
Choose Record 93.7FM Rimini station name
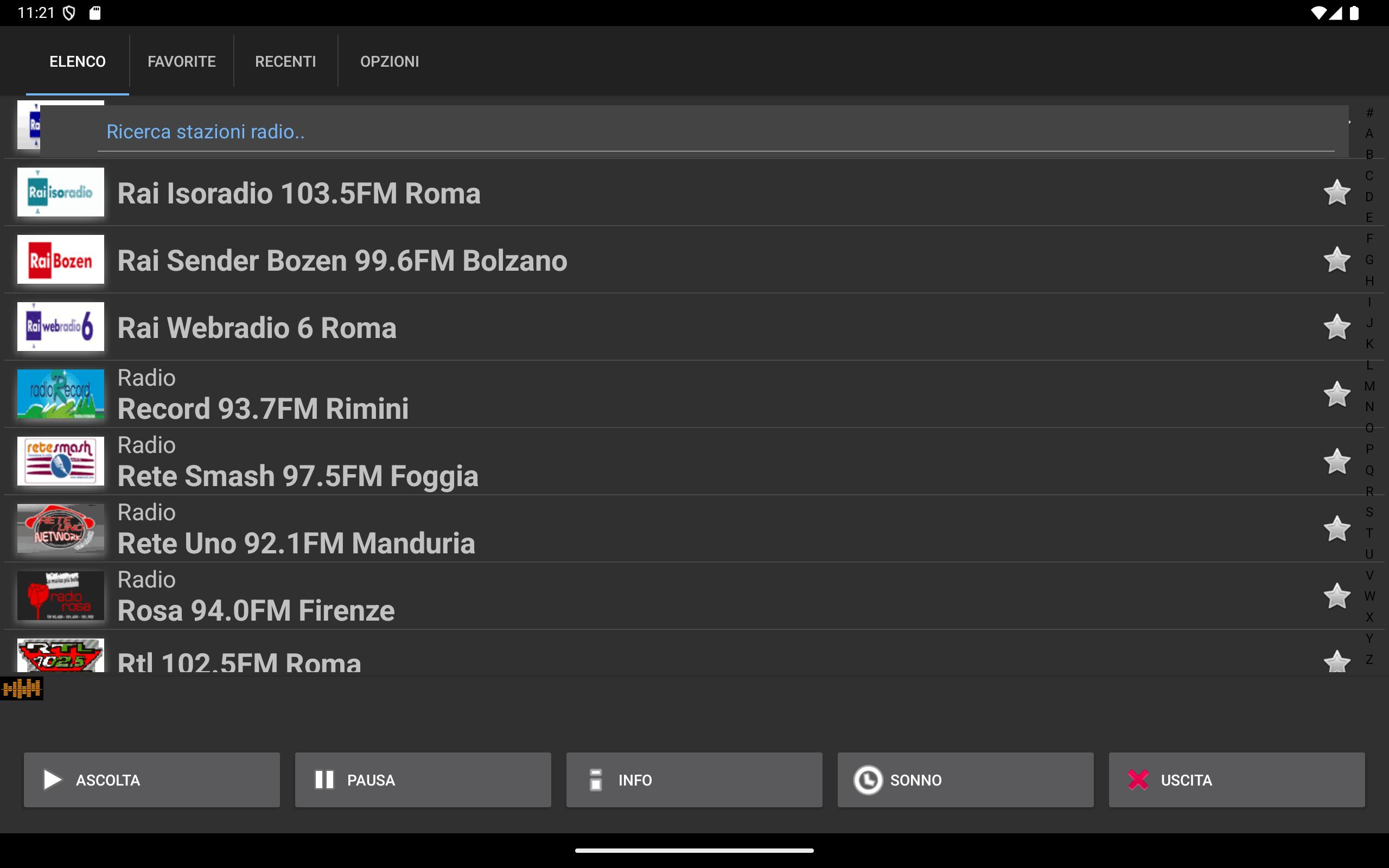[x=263, y=408]
